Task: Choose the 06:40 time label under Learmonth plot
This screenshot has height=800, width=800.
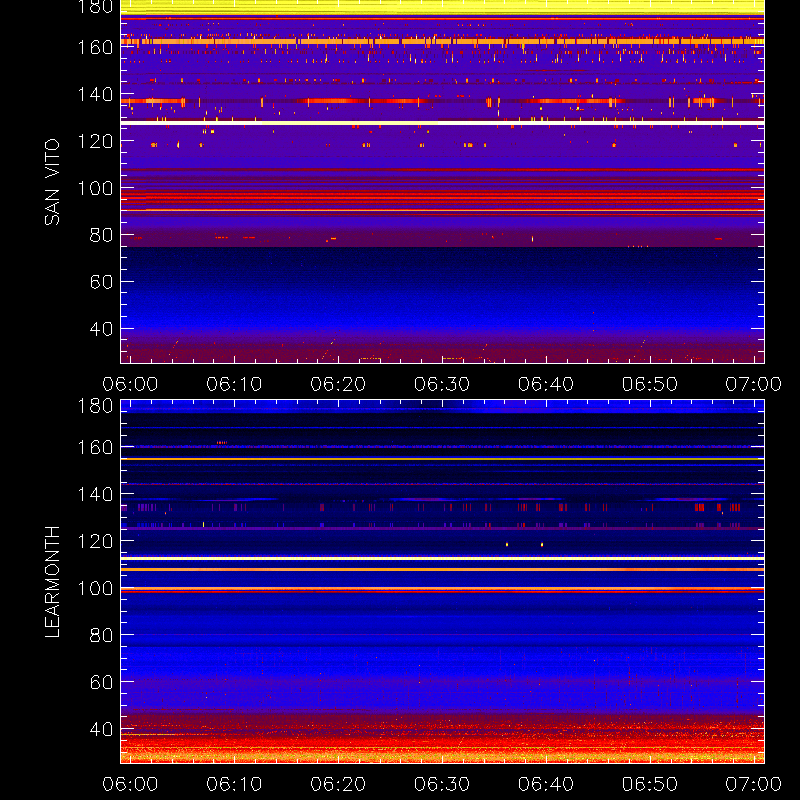Action: click(x=546, y=784)
